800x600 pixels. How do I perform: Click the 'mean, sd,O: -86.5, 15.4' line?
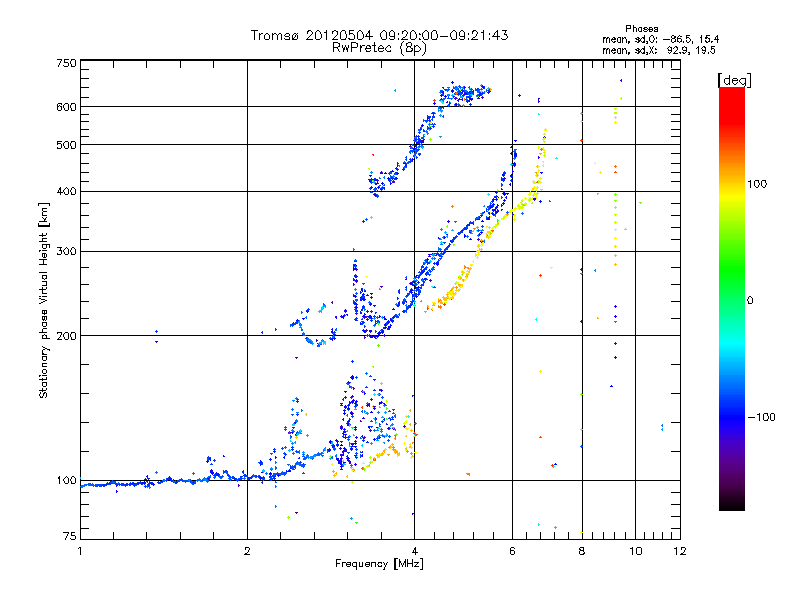660,39
